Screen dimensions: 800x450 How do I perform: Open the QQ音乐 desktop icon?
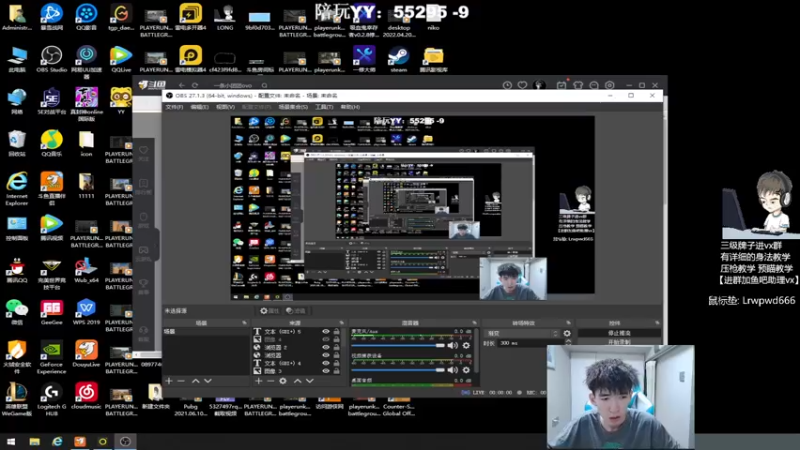pos(52,143)
